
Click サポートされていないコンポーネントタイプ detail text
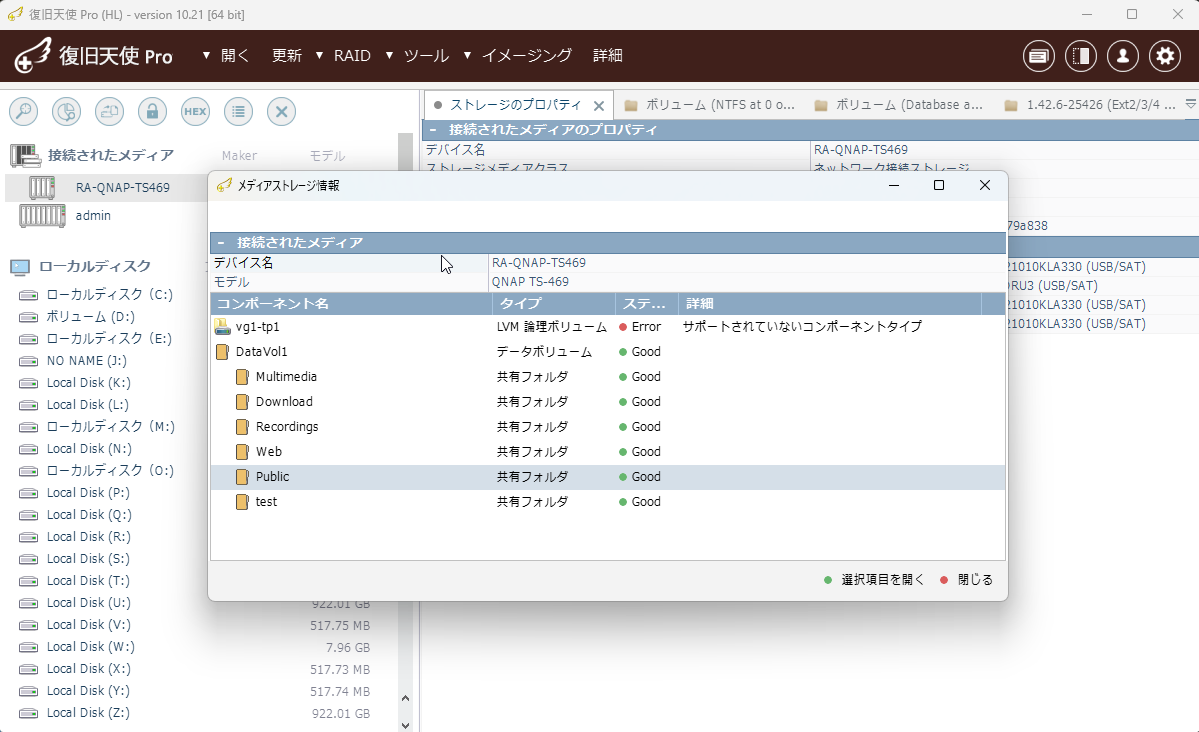802,327
